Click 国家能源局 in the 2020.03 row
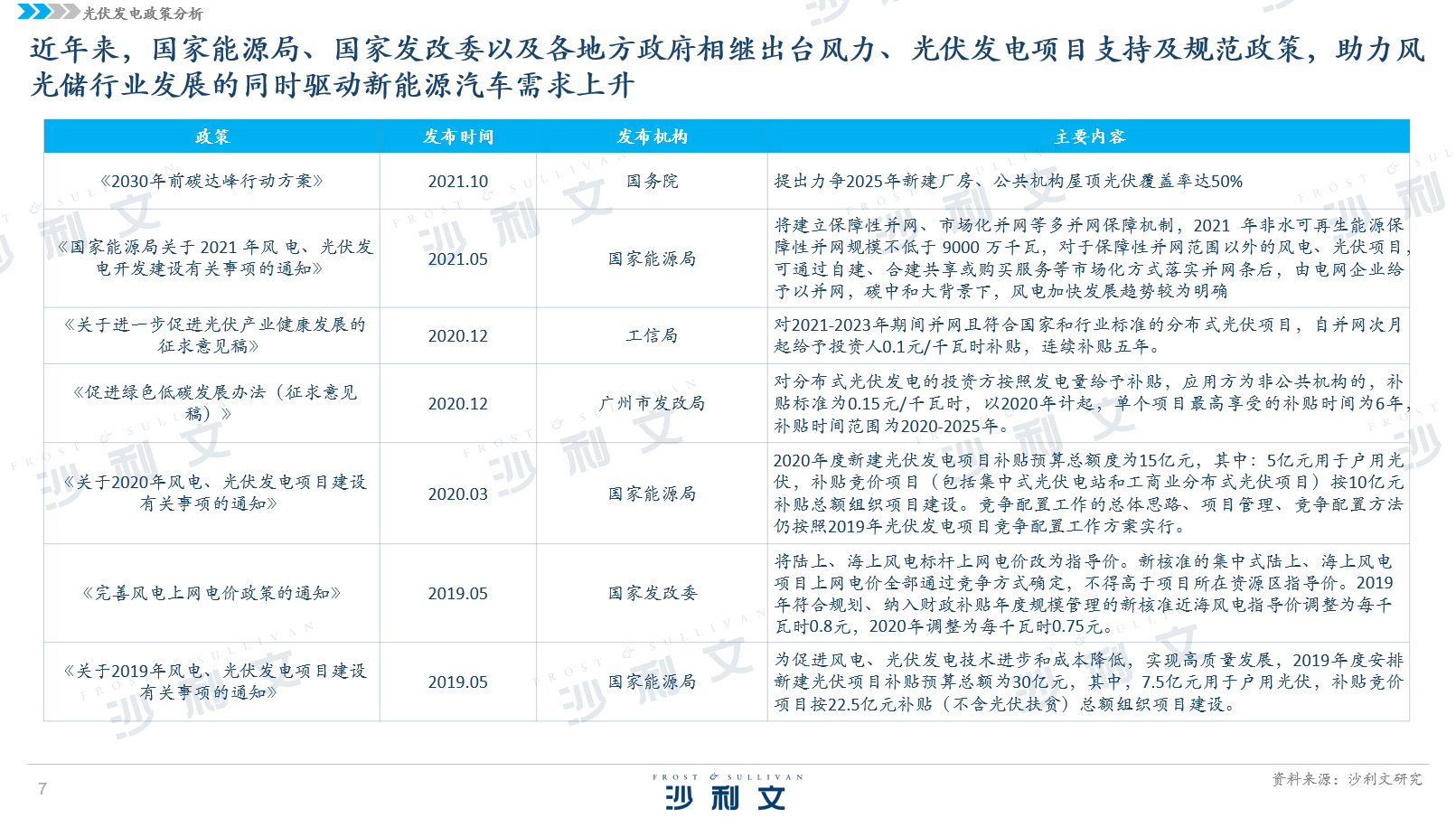The image size is (1456, 818). (653, 494)
